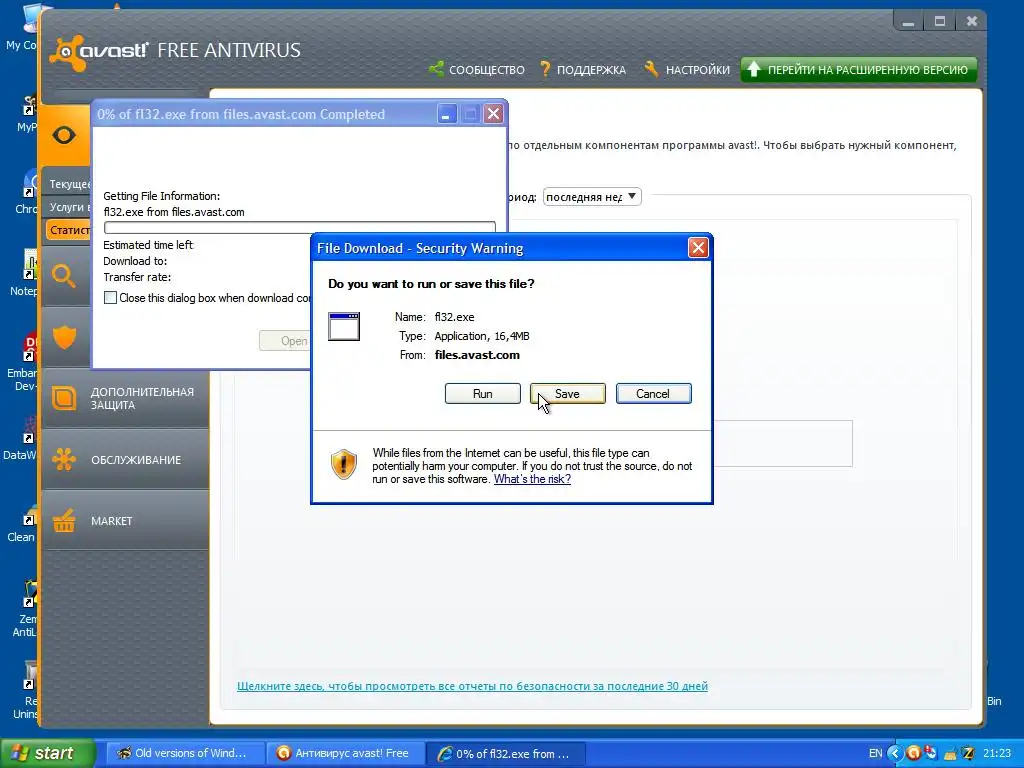Expand hidden tray icons arrow

coord(895,754)
